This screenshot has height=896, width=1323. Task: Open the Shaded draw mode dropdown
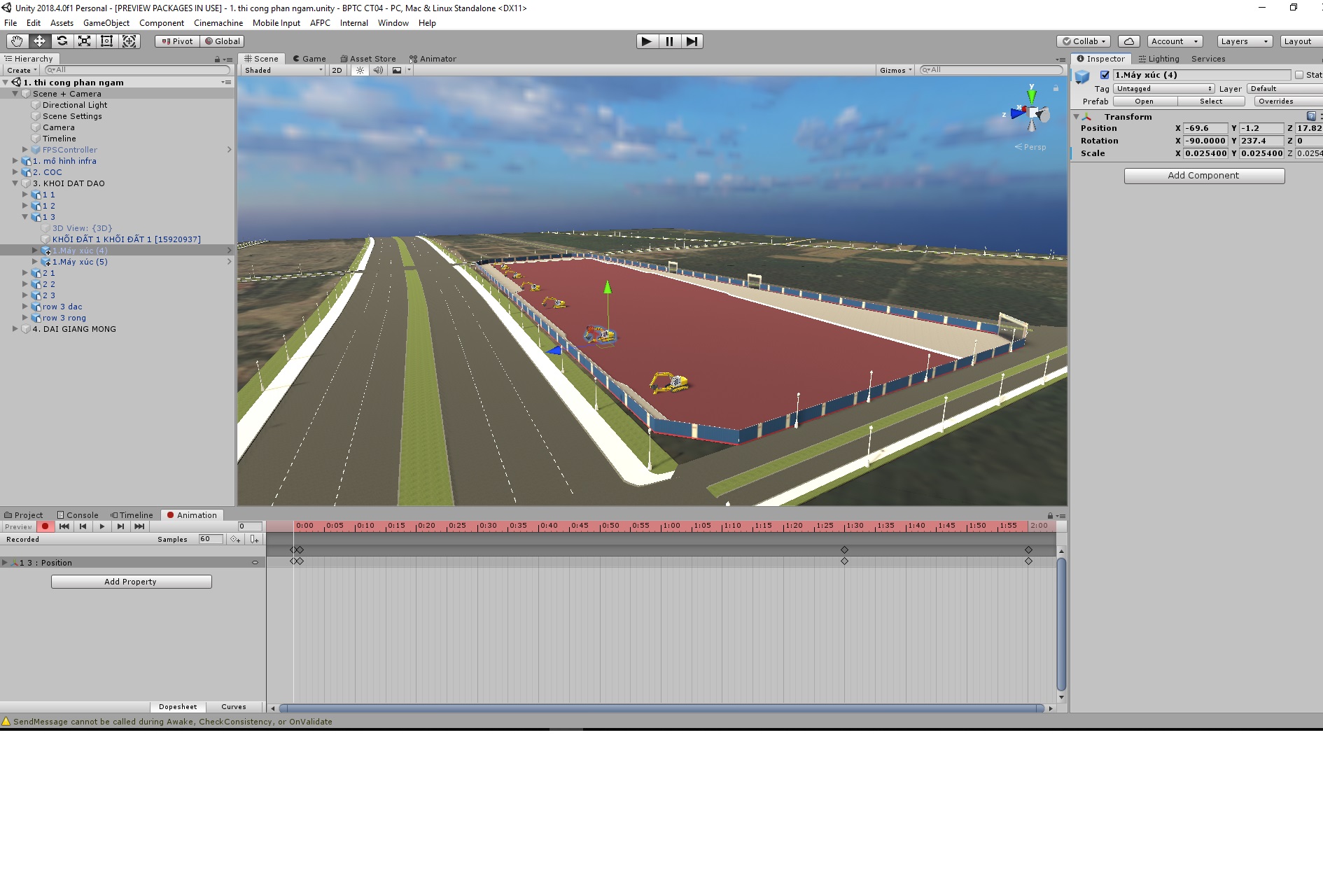tap(283, 70)
